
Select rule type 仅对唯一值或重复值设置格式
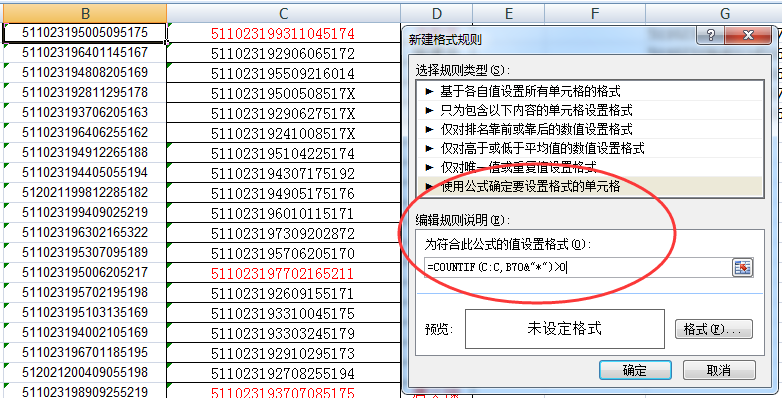(x=589, y=167)
